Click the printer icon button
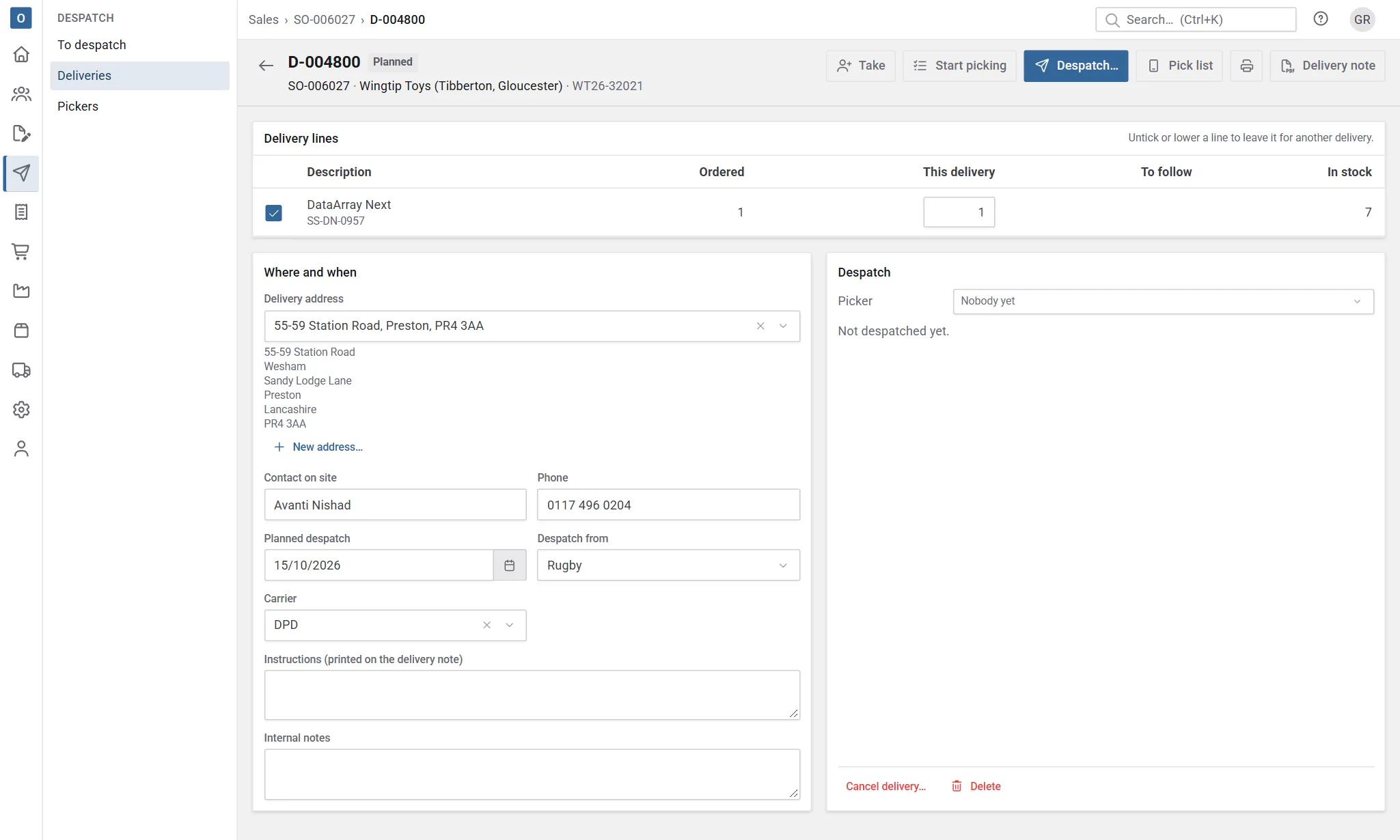Viewport: 1400px width, 840px height. pyautogui.click(x=1246, y=66)
